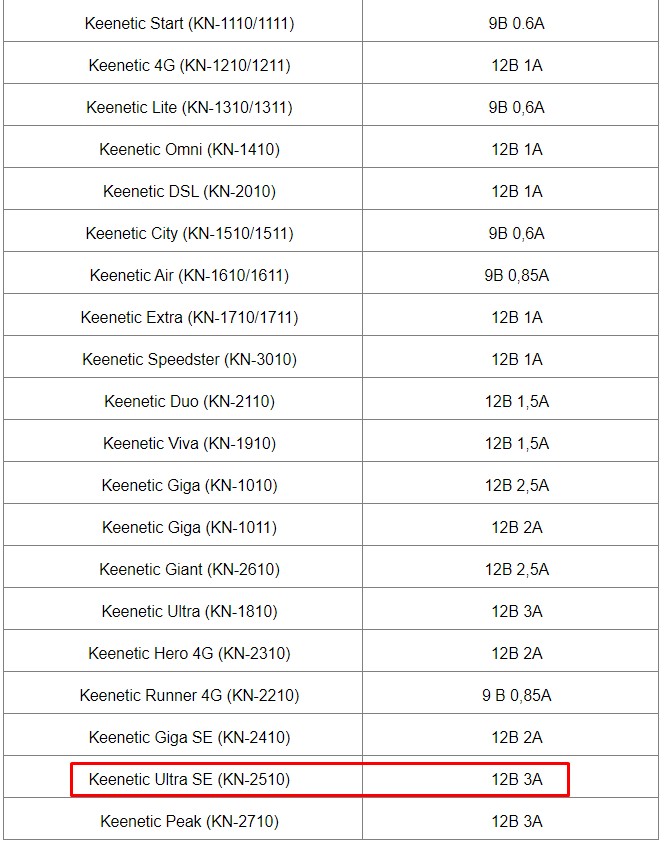Click the 9B 0,85A value for Keenetic Air
Screen dimensions: 664x843
(x=516, y=275)
